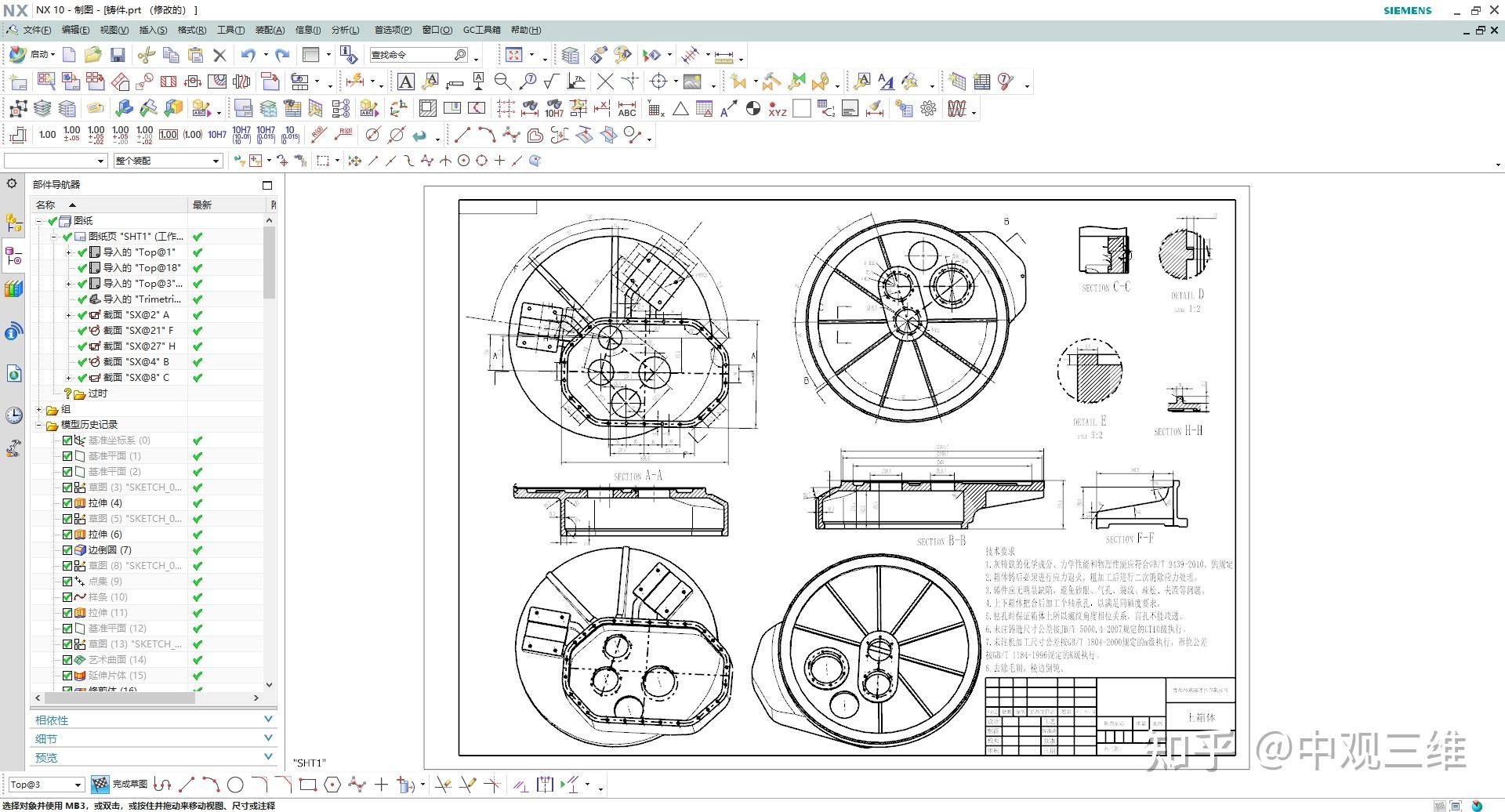The image size is (1505, 812).
Task: Click the 10H7 fit tolerance icon
Action: (217, 135)
